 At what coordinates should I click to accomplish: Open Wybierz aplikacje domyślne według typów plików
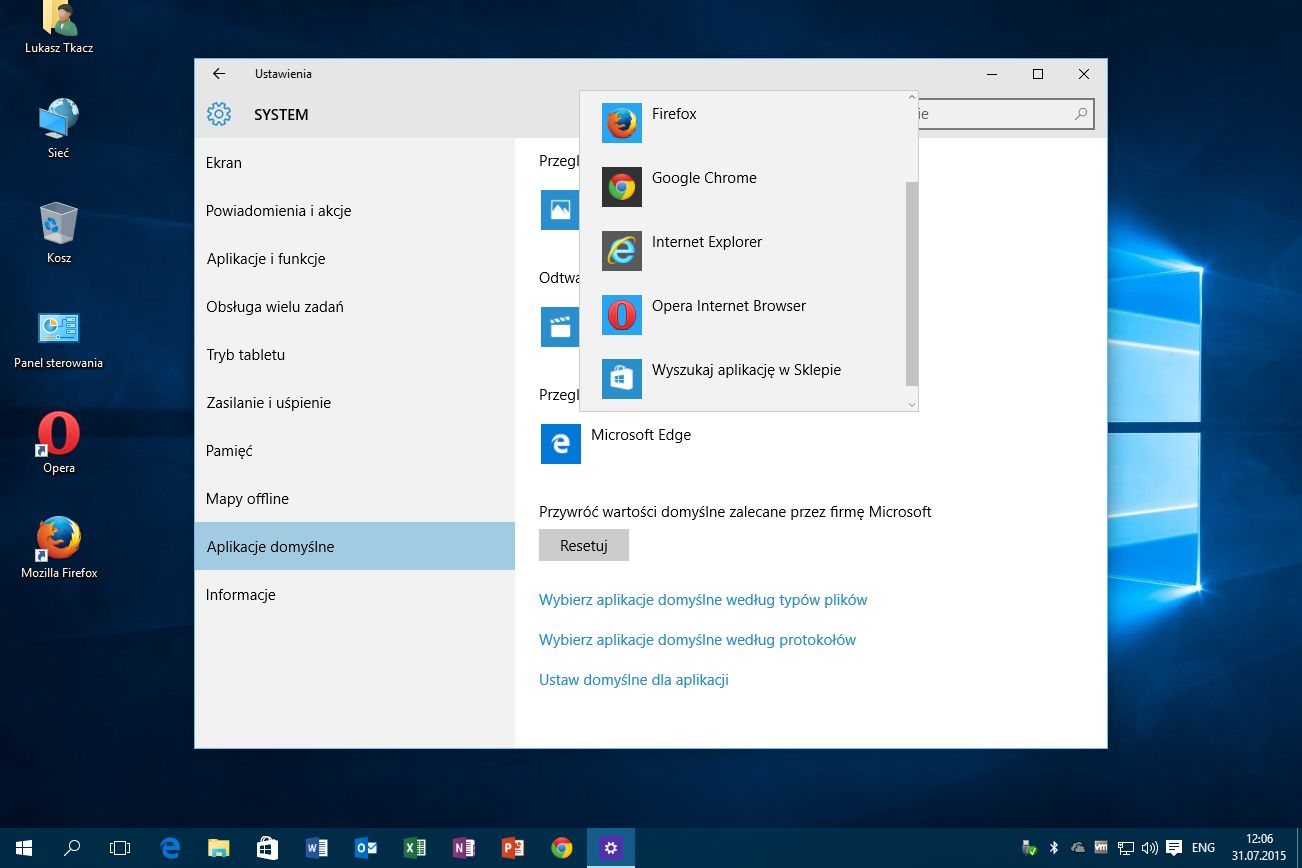703,600
